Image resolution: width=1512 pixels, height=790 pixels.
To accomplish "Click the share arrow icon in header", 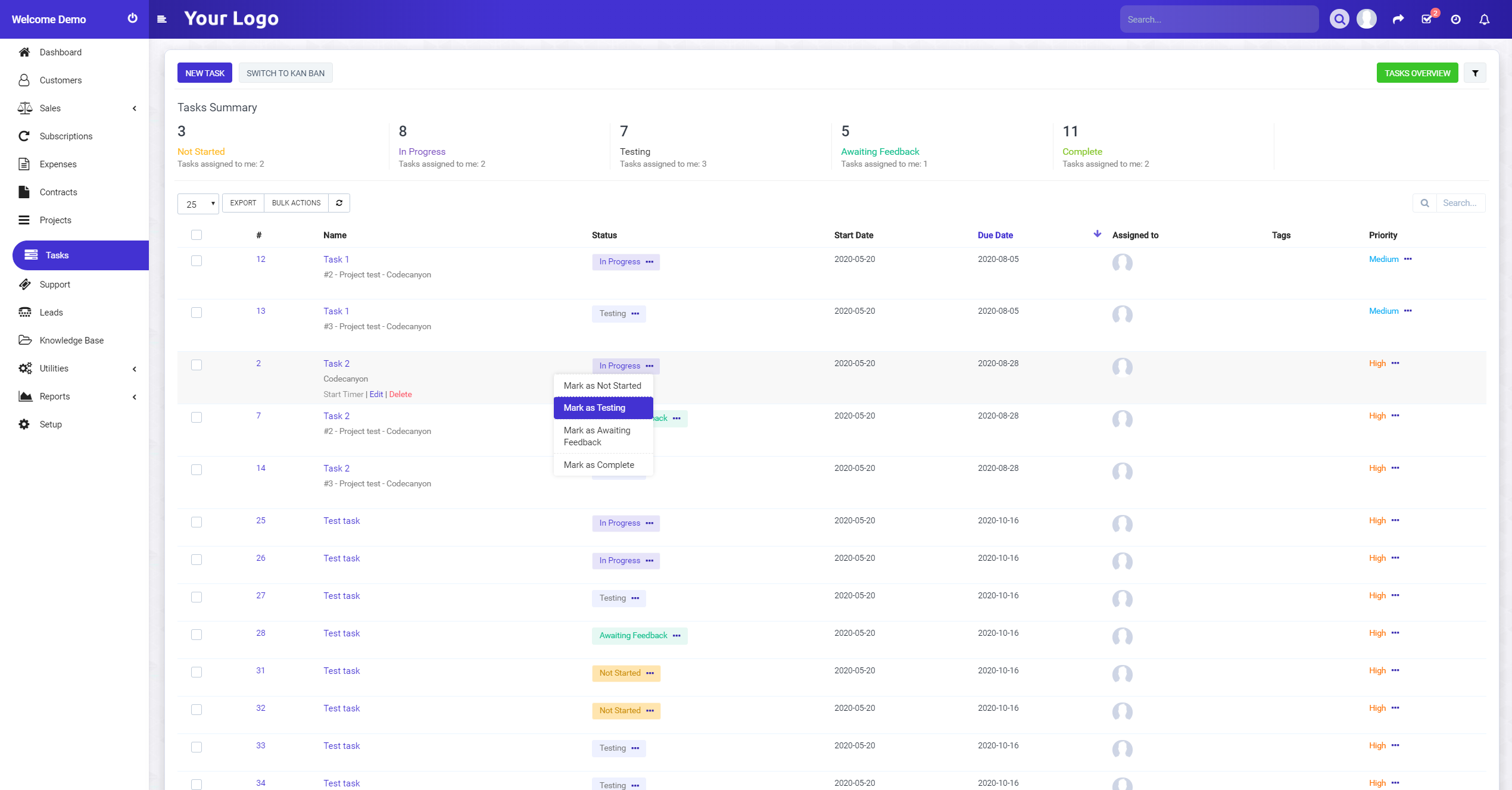I will (x=1398, y=19).
